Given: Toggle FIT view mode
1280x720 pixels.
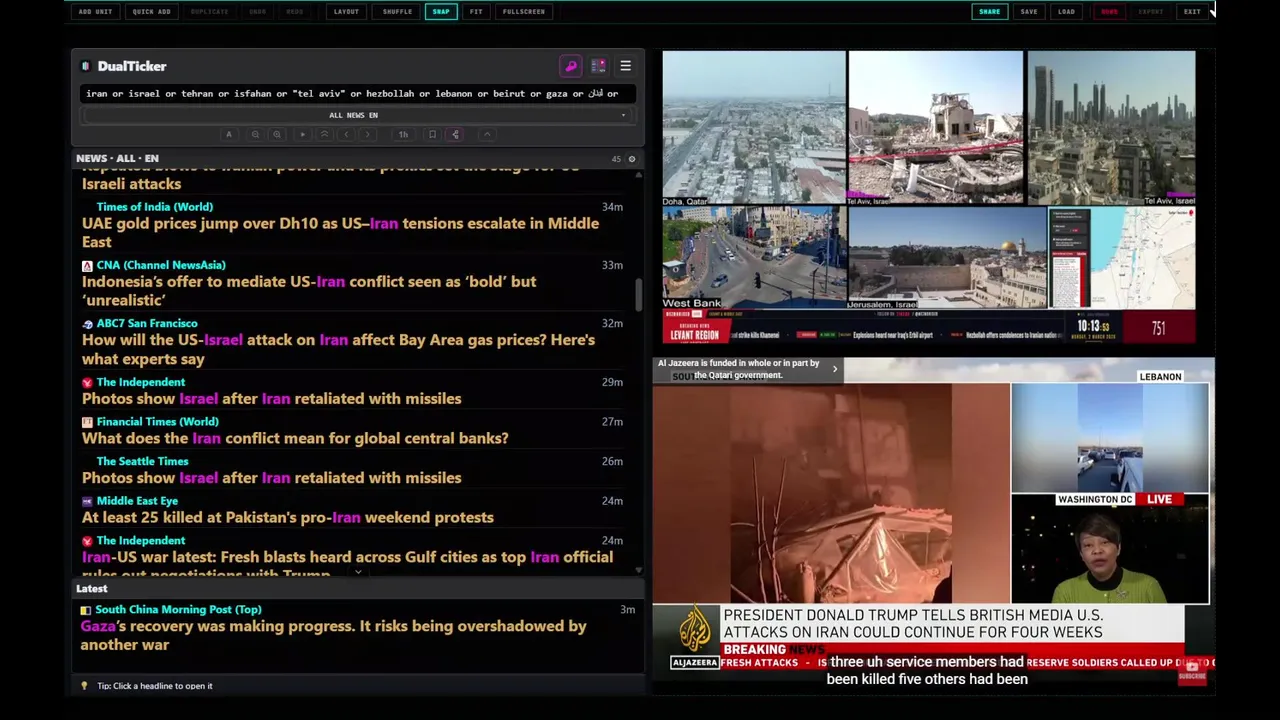Looking at the screenshot, I should [476, 12].
